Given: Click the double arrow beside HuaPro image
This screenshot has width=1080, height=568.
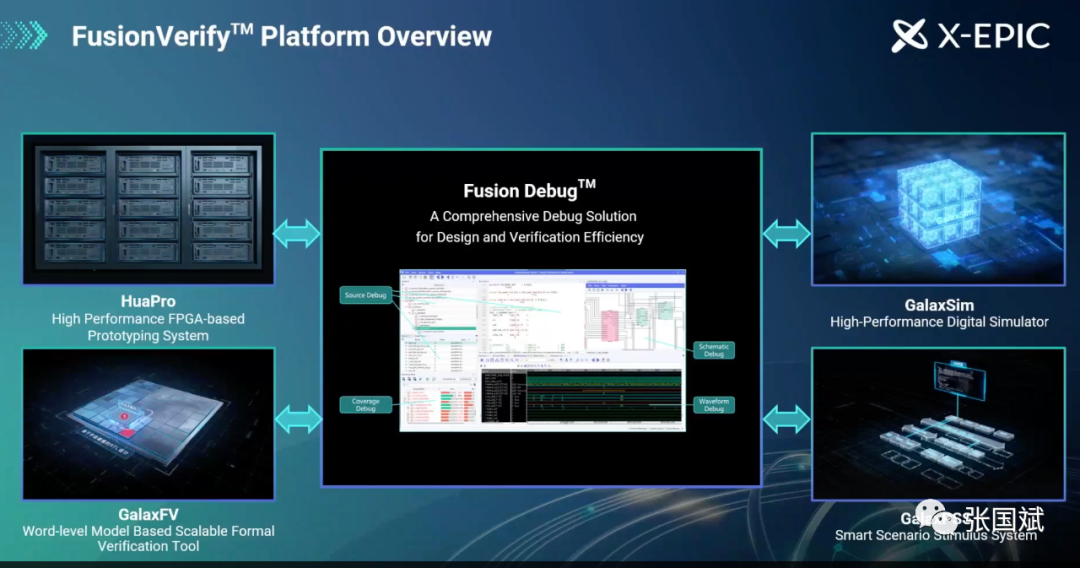Looking at the screenshot, I should point(297,234).
